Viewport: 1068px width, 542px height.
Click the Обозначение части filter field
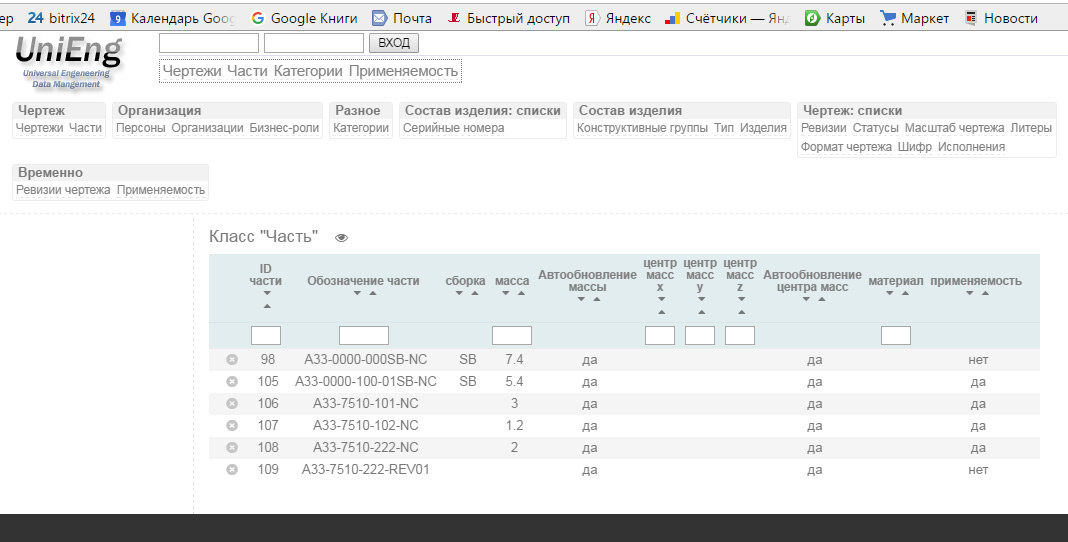pos(364,336)
